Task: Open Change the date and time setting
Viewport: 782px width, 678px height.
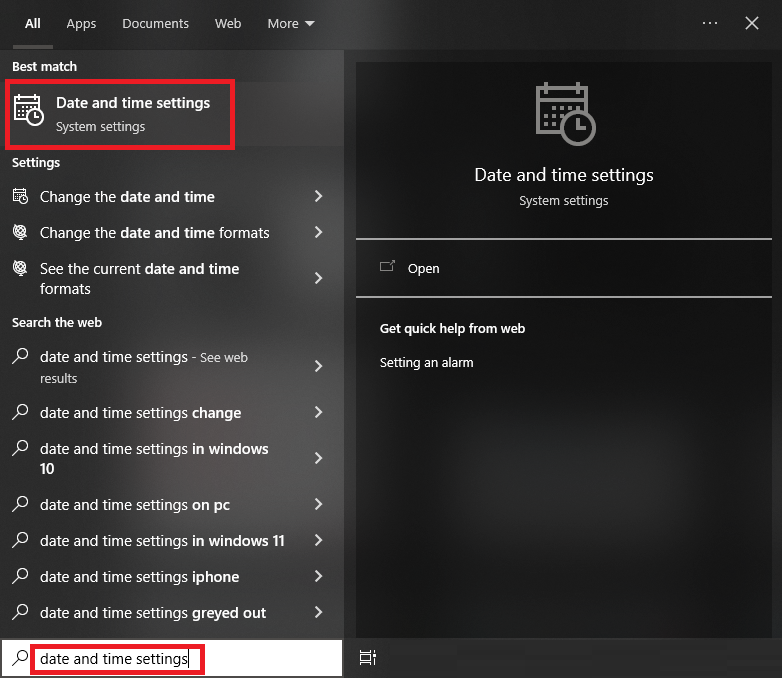Action: pyautogui.click(x=172, y=197)
